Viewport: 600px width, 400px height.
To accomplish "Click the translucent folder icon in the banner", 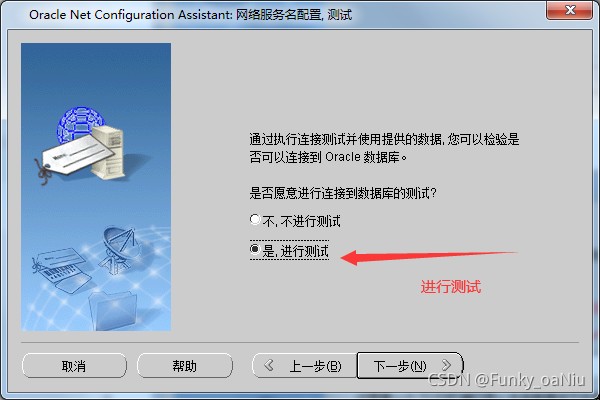I will [113, 310].
